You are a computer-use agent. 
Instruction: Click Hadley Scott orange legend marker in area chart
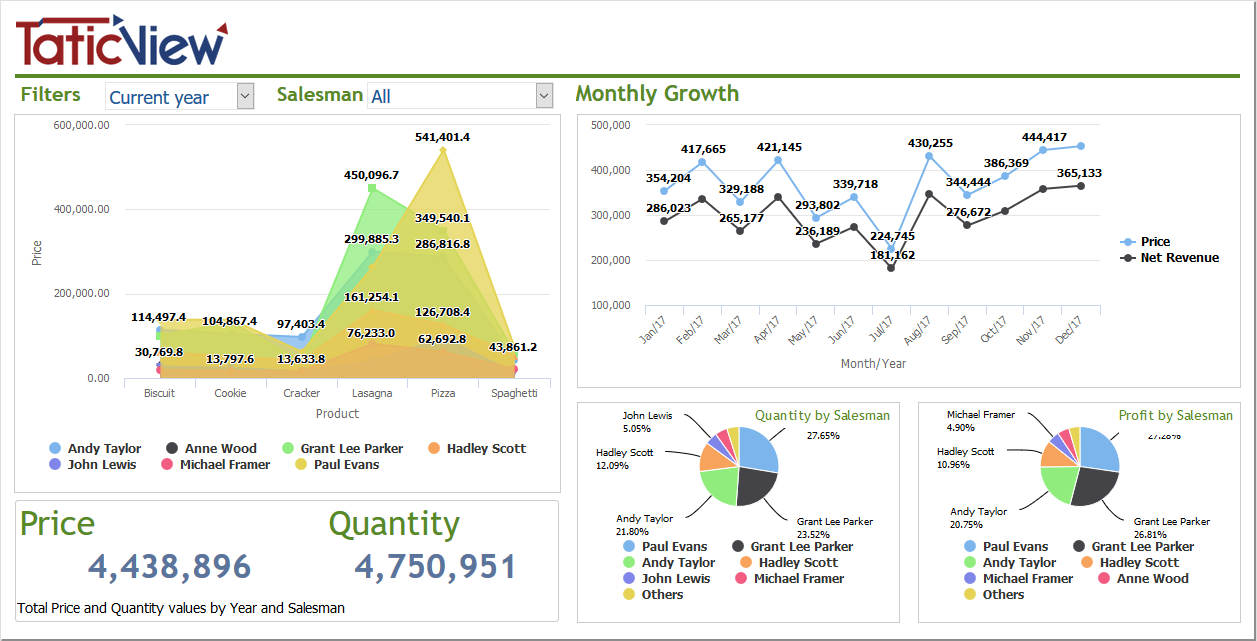click(434, 449)
